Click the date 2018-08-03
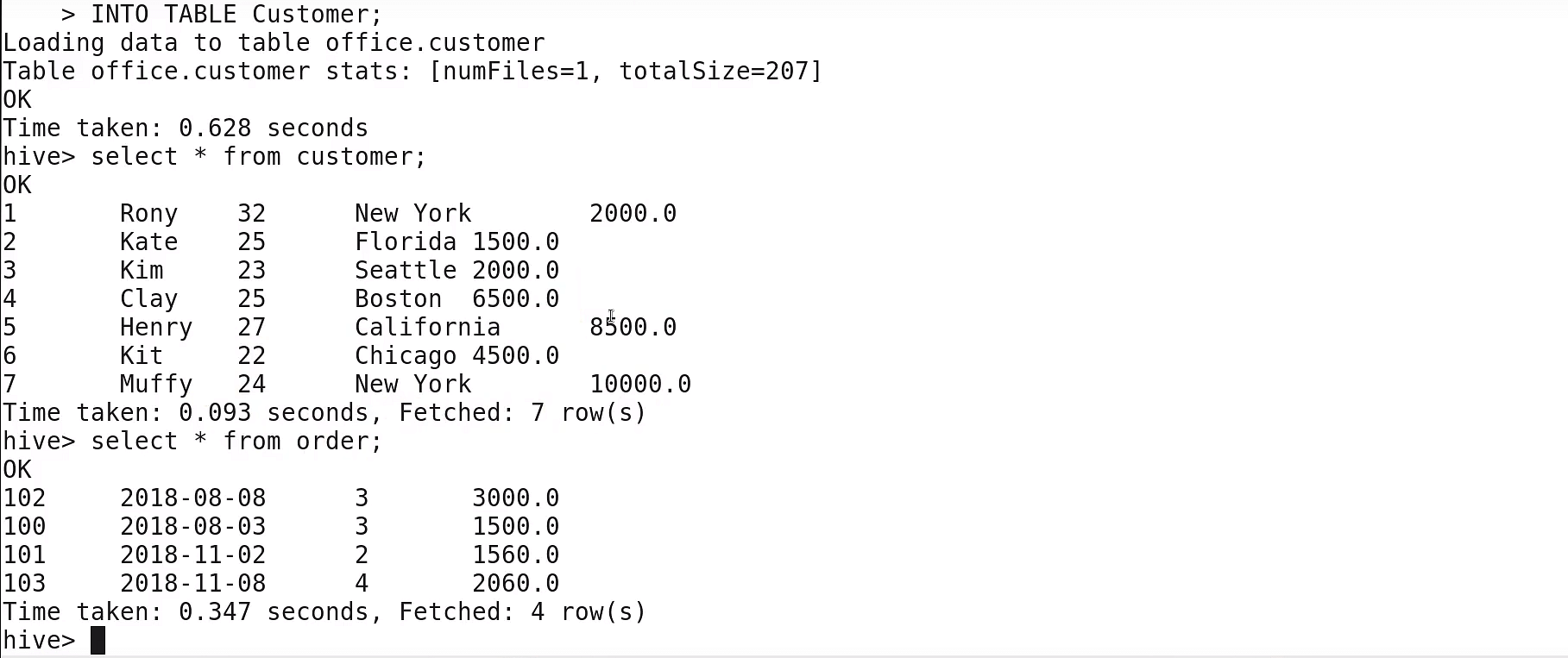 coord(193,527)
